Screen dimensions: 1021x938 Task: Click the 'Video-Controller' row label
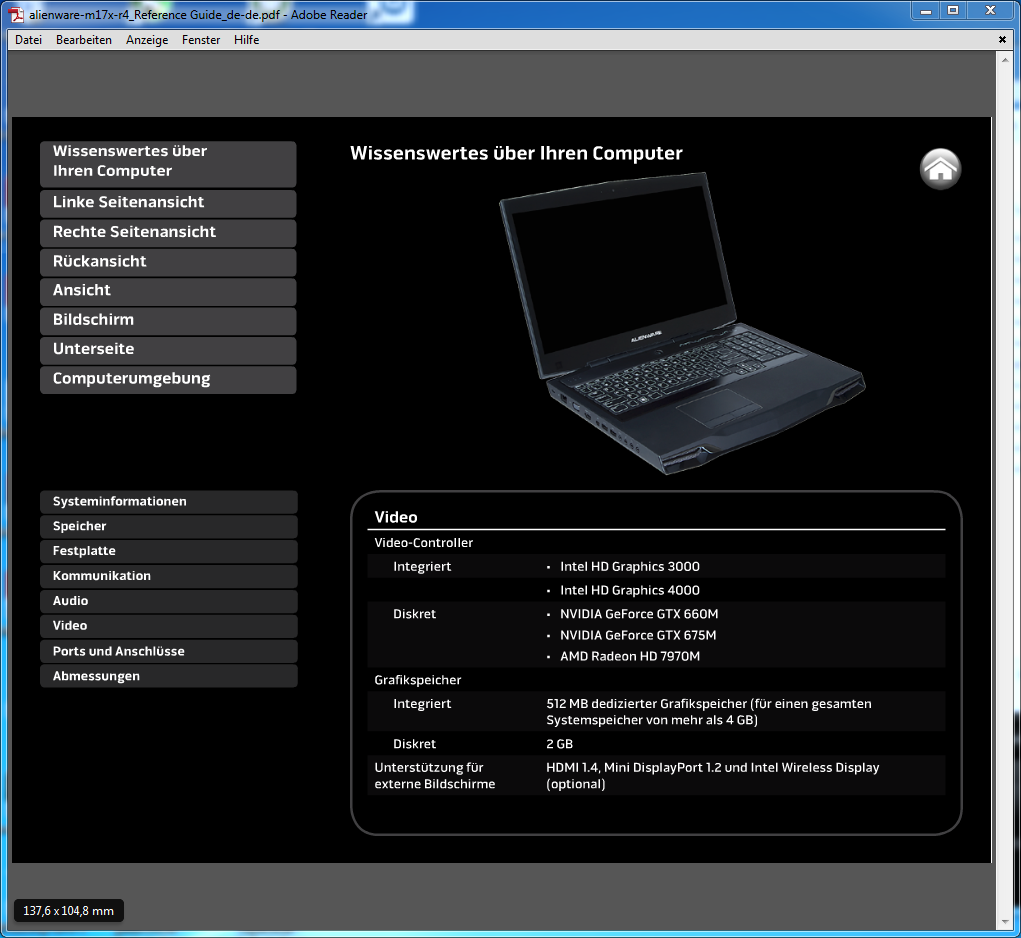pyautogui.click(x=423, y=543)
